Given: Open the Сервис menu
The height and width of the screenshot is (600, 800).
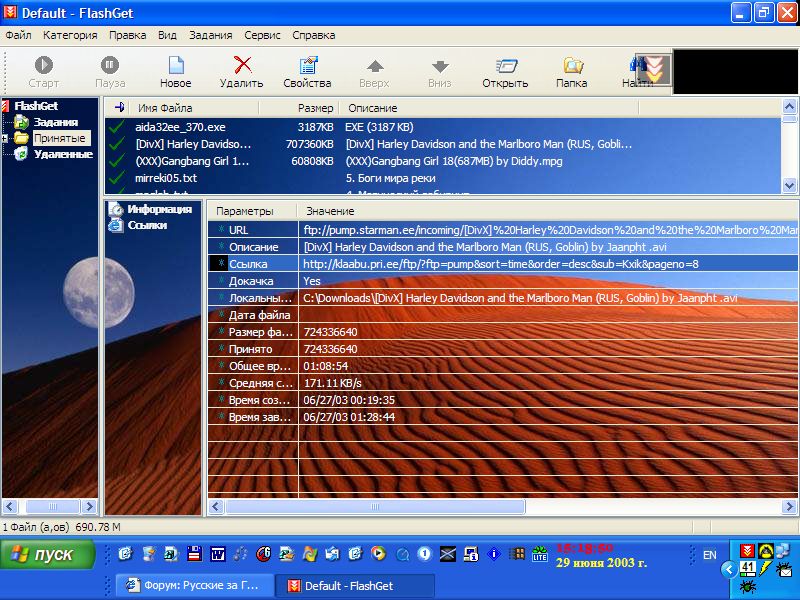Looking at the screenshot, I should pos(264,35).
